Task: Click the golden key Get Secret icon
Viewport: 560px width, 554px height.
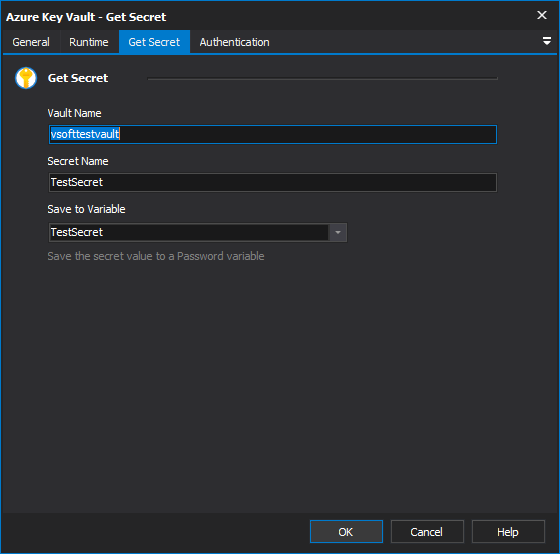Action: (x=26, y=78)
